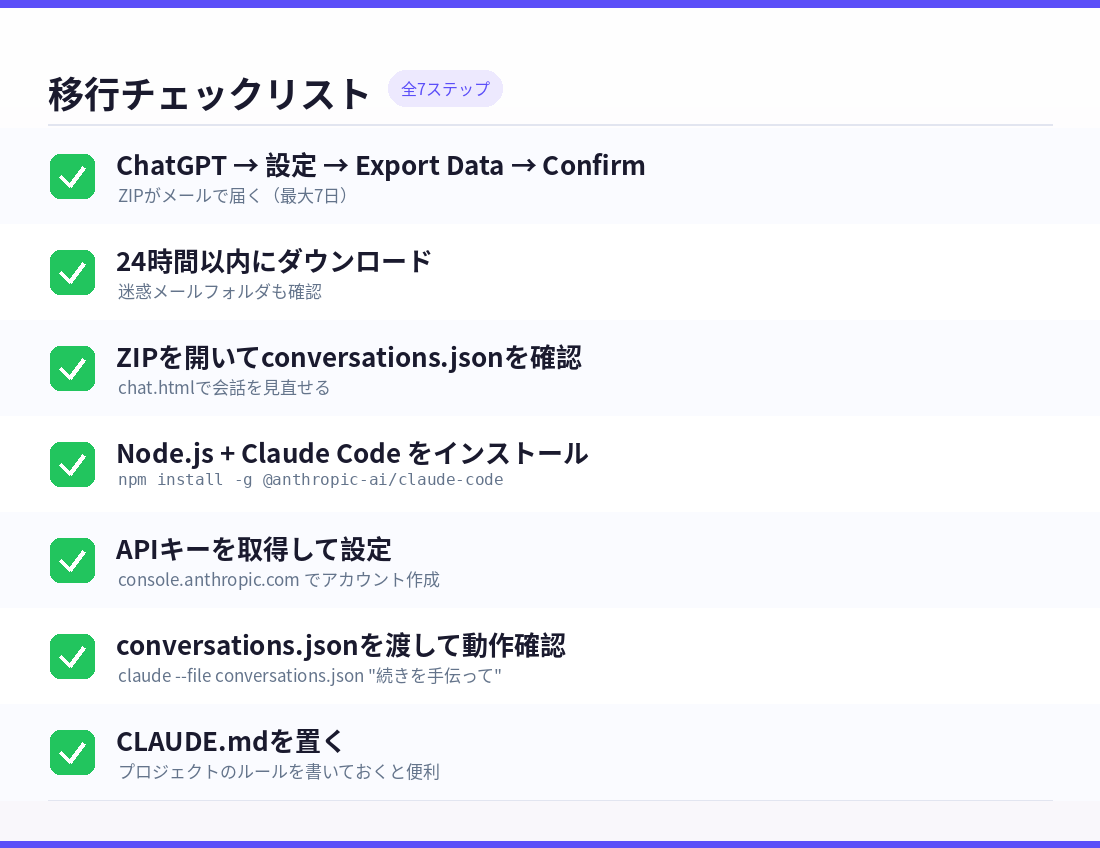Uncheck the CLAUDE.mdを置く checkbox

pos(72,753)
